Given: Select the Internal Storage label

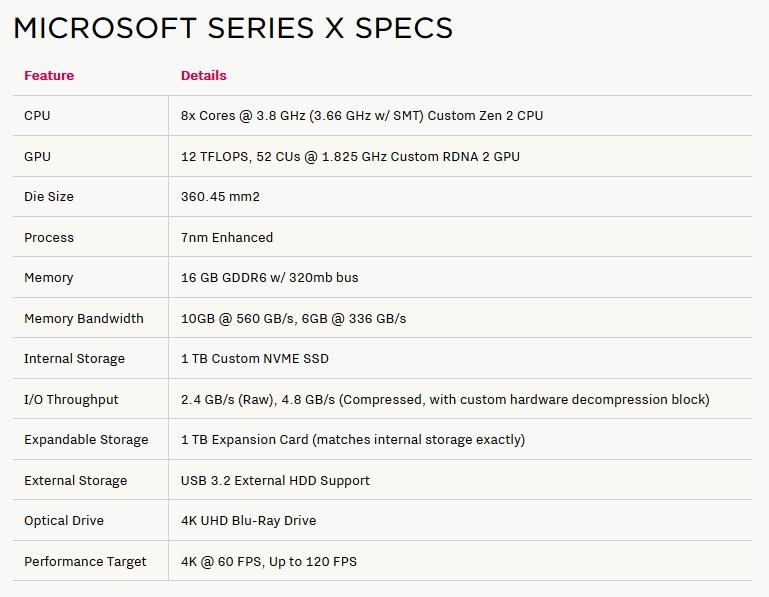Looking at the screenshot, I should pyautogui.click(x=75, y=359).
